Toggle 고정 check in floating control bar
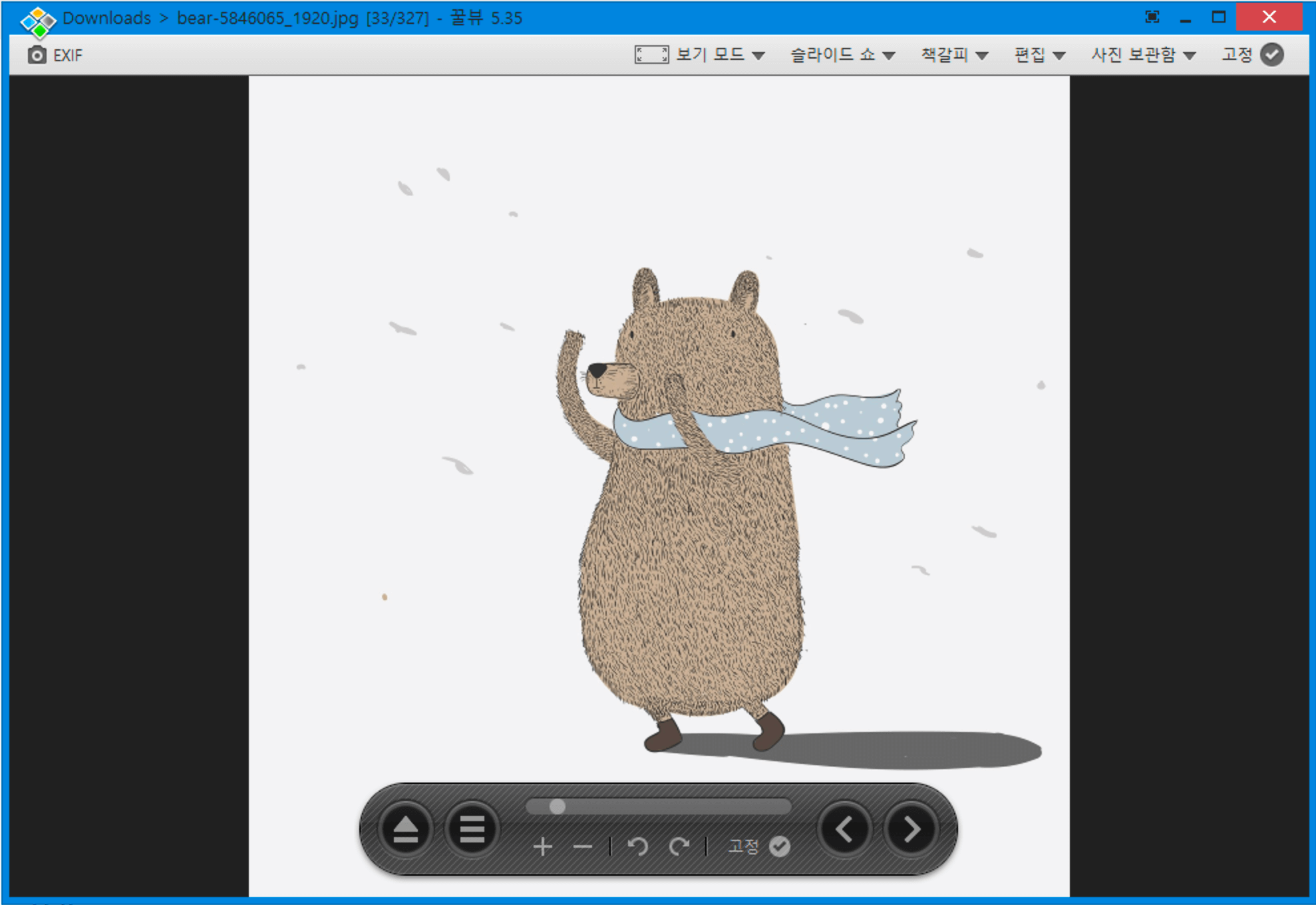This screenshot has width=1316, height=905. click(x=779, y=846)
